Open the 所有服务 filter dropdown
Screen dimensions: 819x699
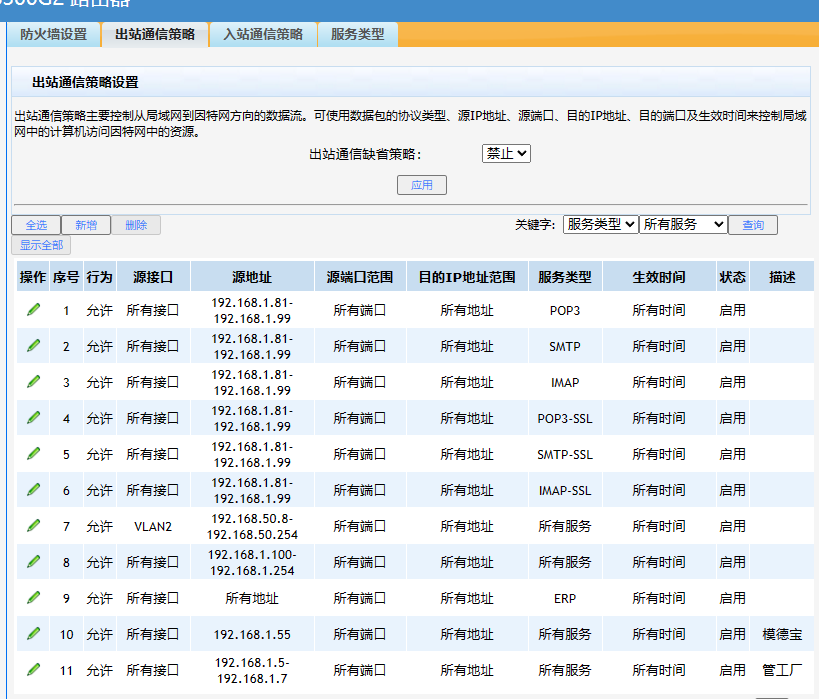[683, 225]
